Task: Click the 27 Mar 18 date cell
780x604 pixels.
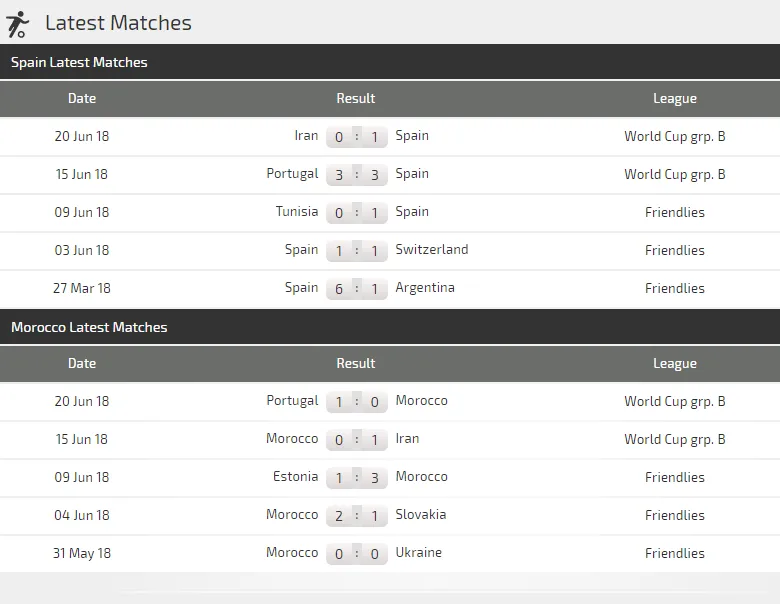Action: (x=82, y=288)
